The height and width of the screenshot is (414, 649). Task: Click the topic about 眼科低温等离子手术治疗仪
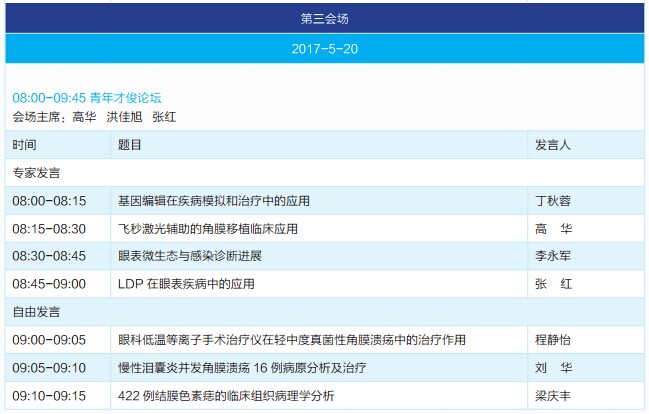(x=291, y=340)
